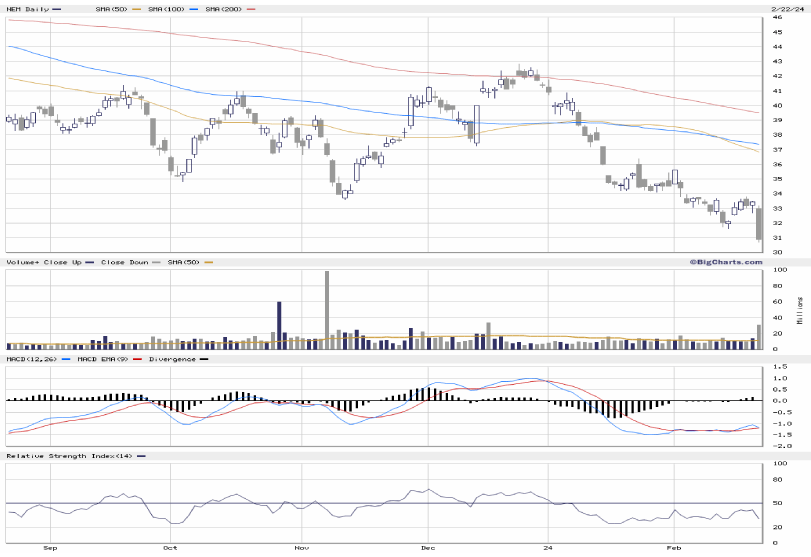Click the Feb label on time axis
This screenshot has height=557, width=811.
(673, 548)
